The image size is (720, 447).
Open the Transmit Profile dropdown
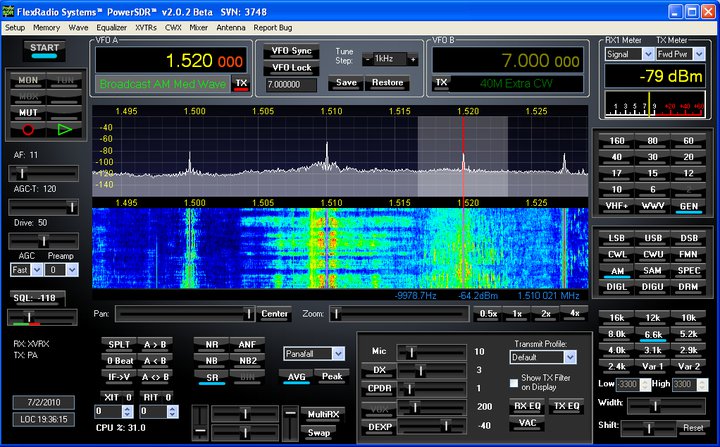coord(570,357)
